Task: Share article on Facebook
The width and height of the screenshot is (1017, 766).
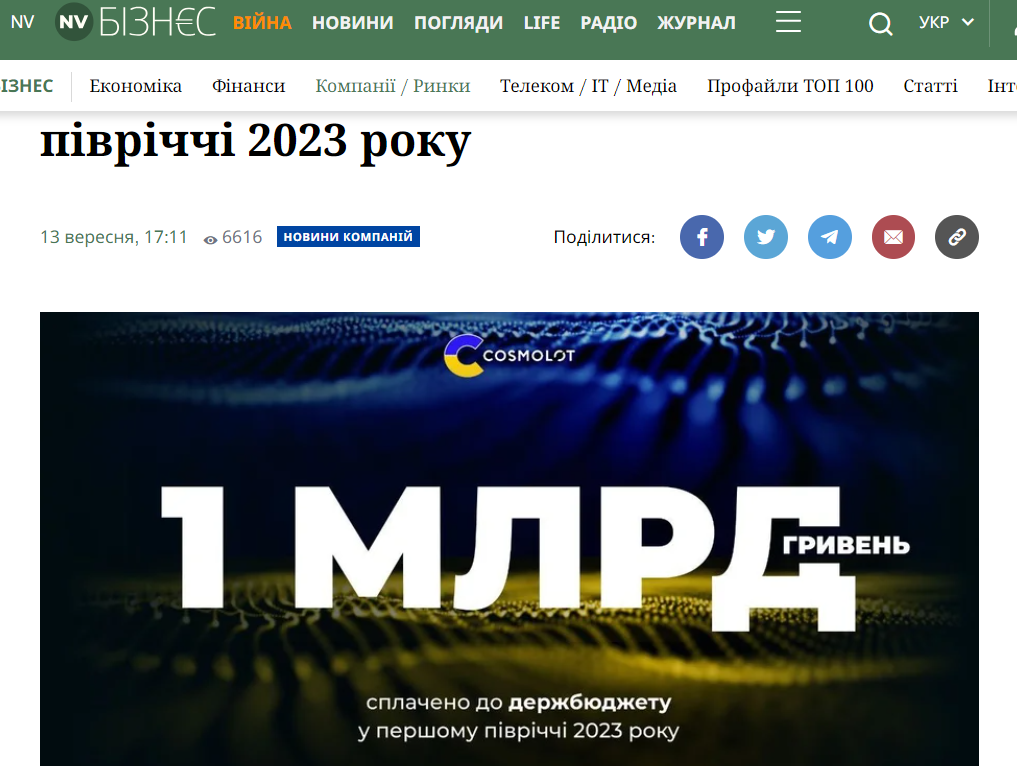Action: pos(702,237)
